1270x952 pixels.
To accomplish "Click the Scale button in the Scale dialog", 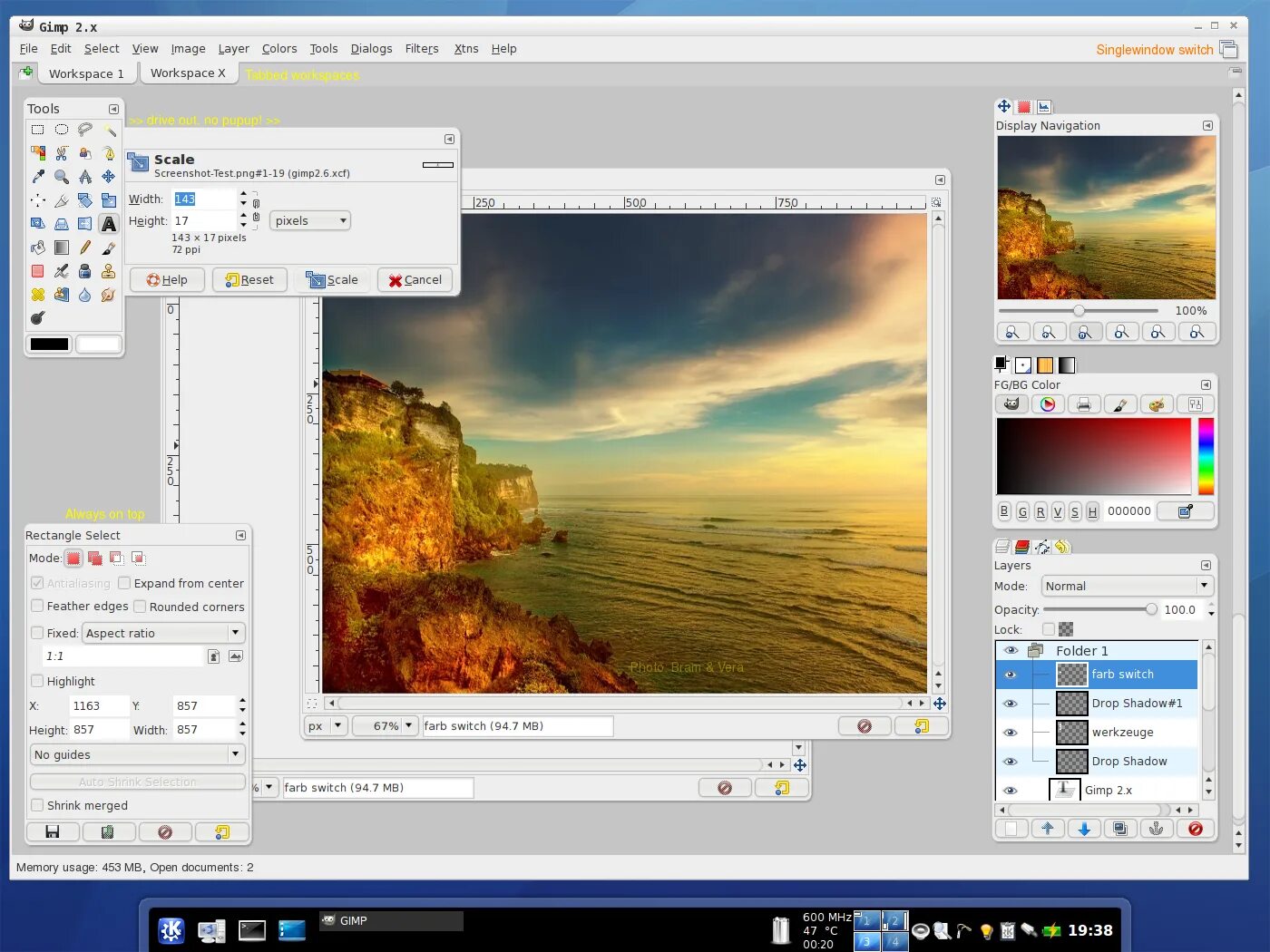I will point(333,279).
